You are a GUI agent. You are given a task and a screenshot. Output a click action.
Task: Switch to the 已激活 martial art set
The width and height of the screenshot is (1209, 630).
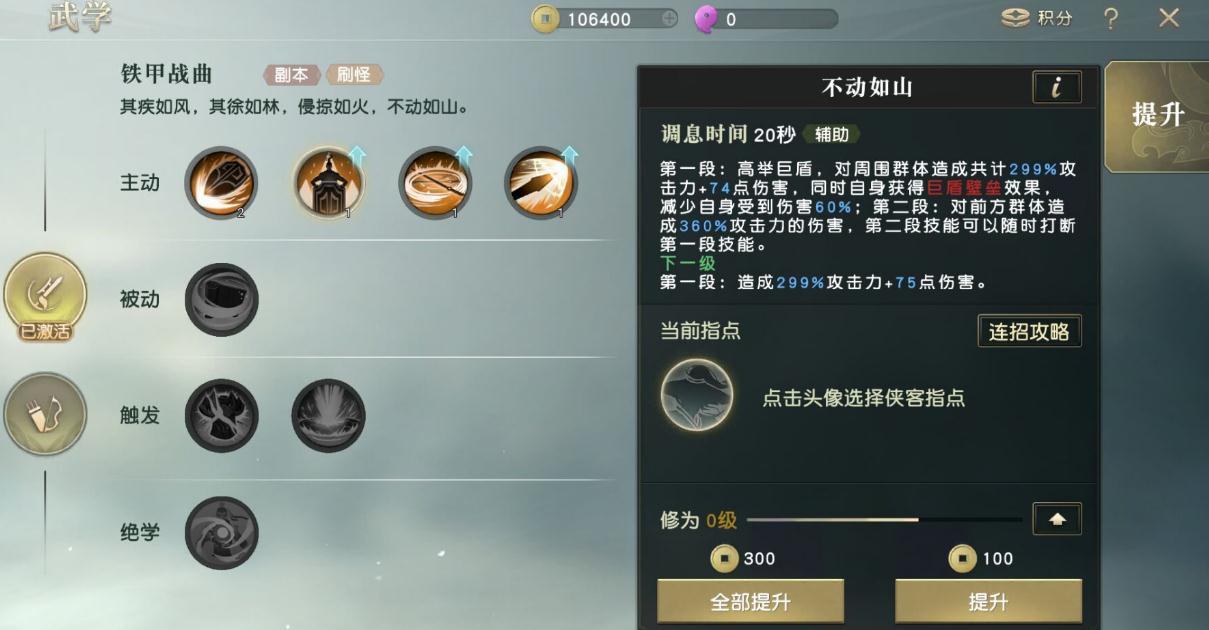coord(45,299)
